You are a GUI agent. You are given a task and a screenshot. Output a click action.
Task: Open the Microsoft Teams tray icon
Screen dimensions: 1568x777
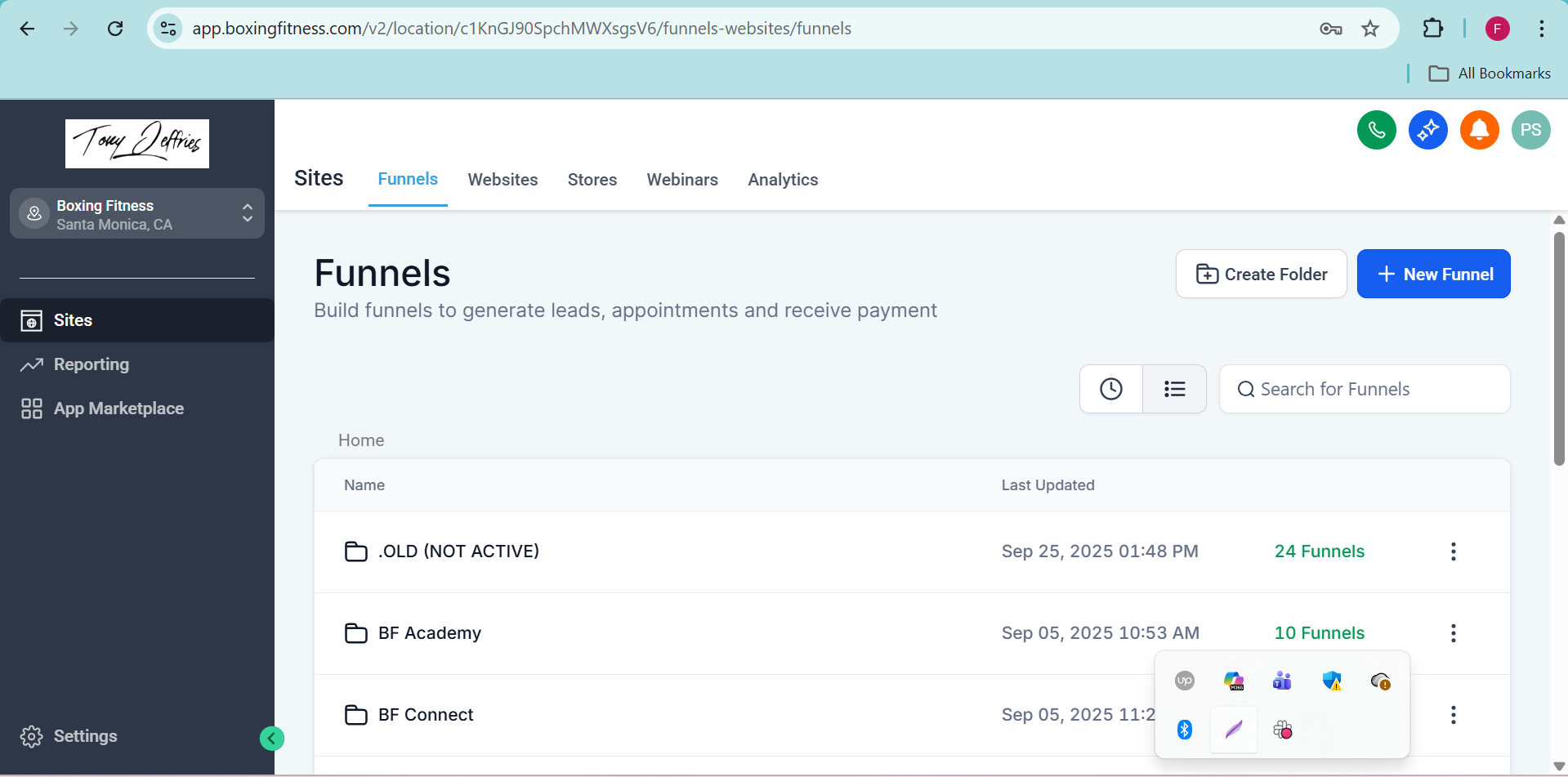(x=1282, y=681)
